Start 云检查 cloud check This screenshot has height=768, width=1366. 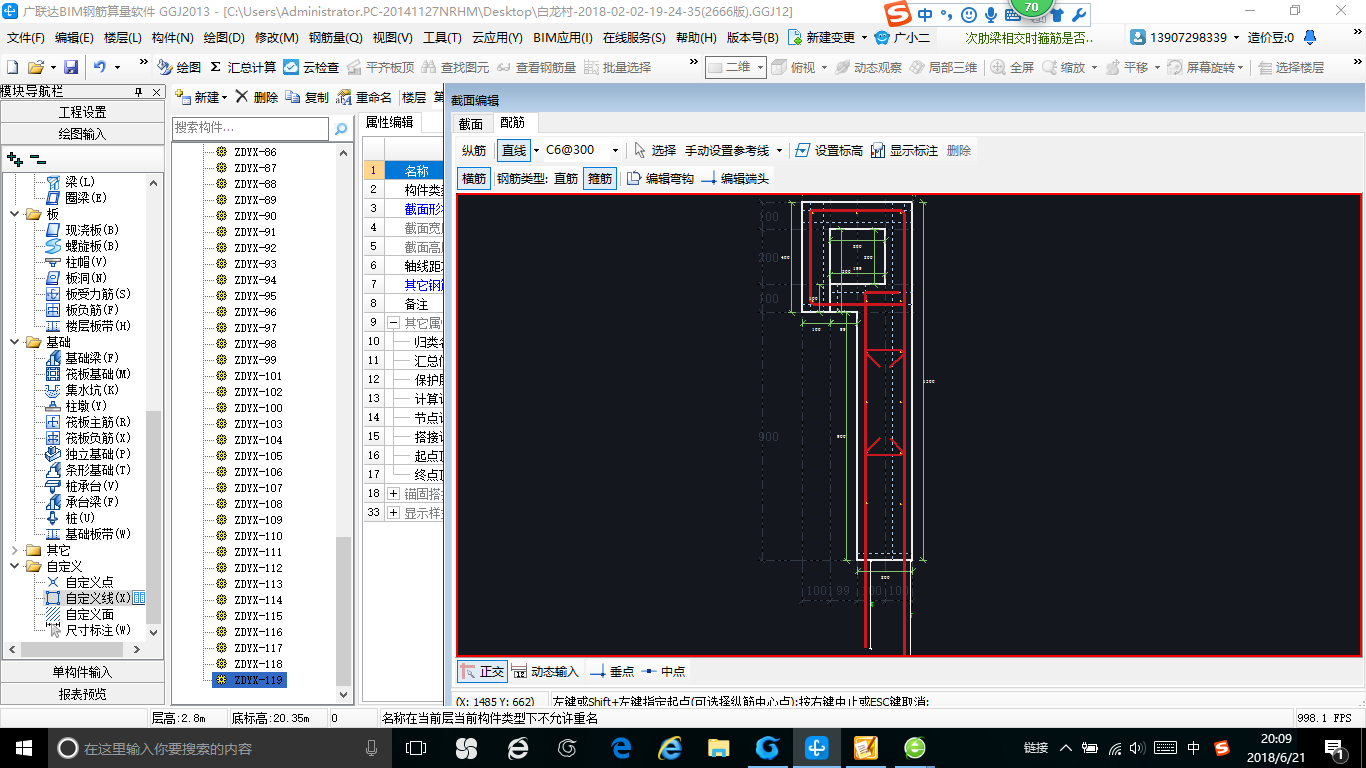pos(311,67)
